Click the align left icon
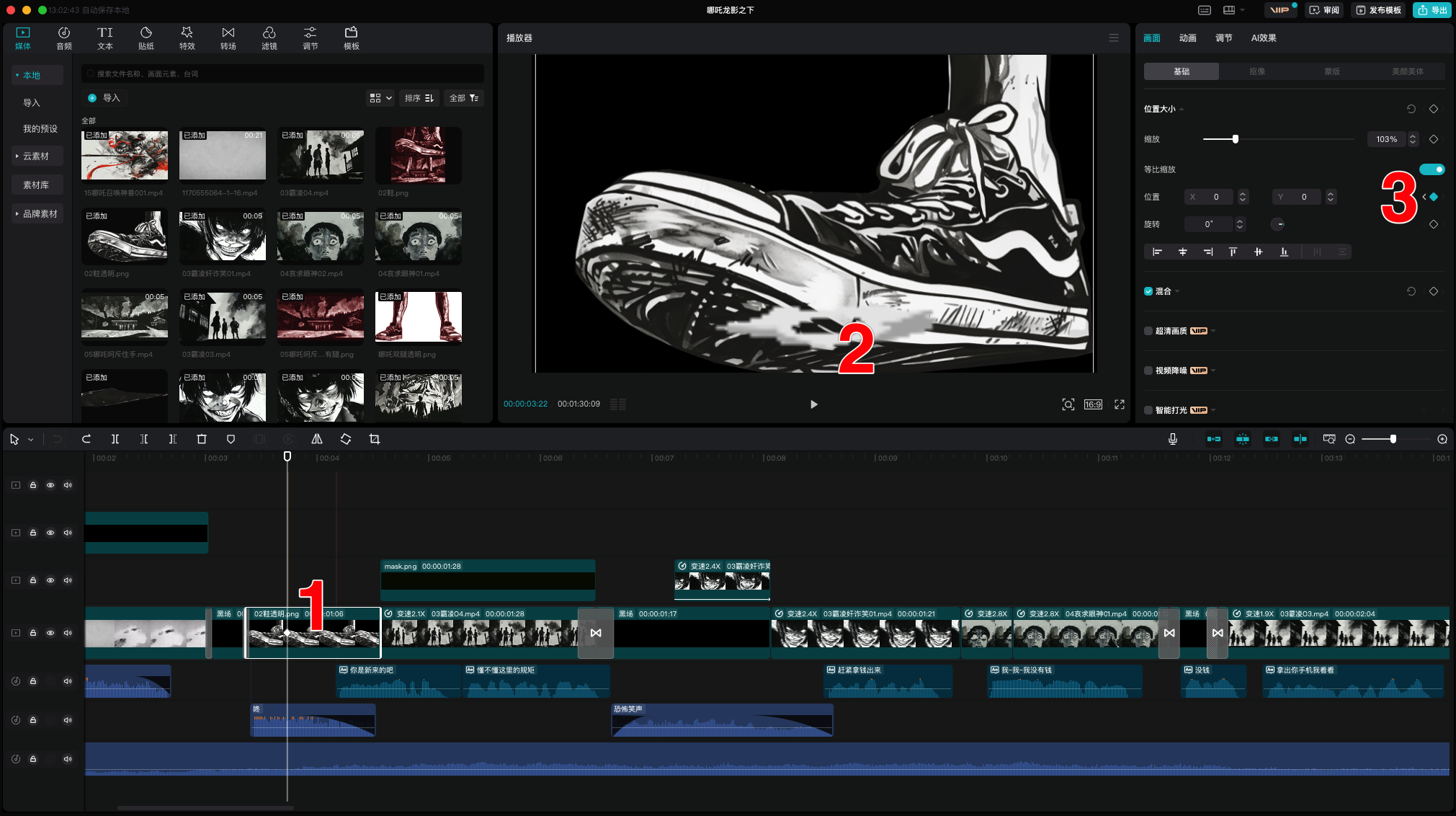The image size is (1456, 816). (x=1157, y=252)
